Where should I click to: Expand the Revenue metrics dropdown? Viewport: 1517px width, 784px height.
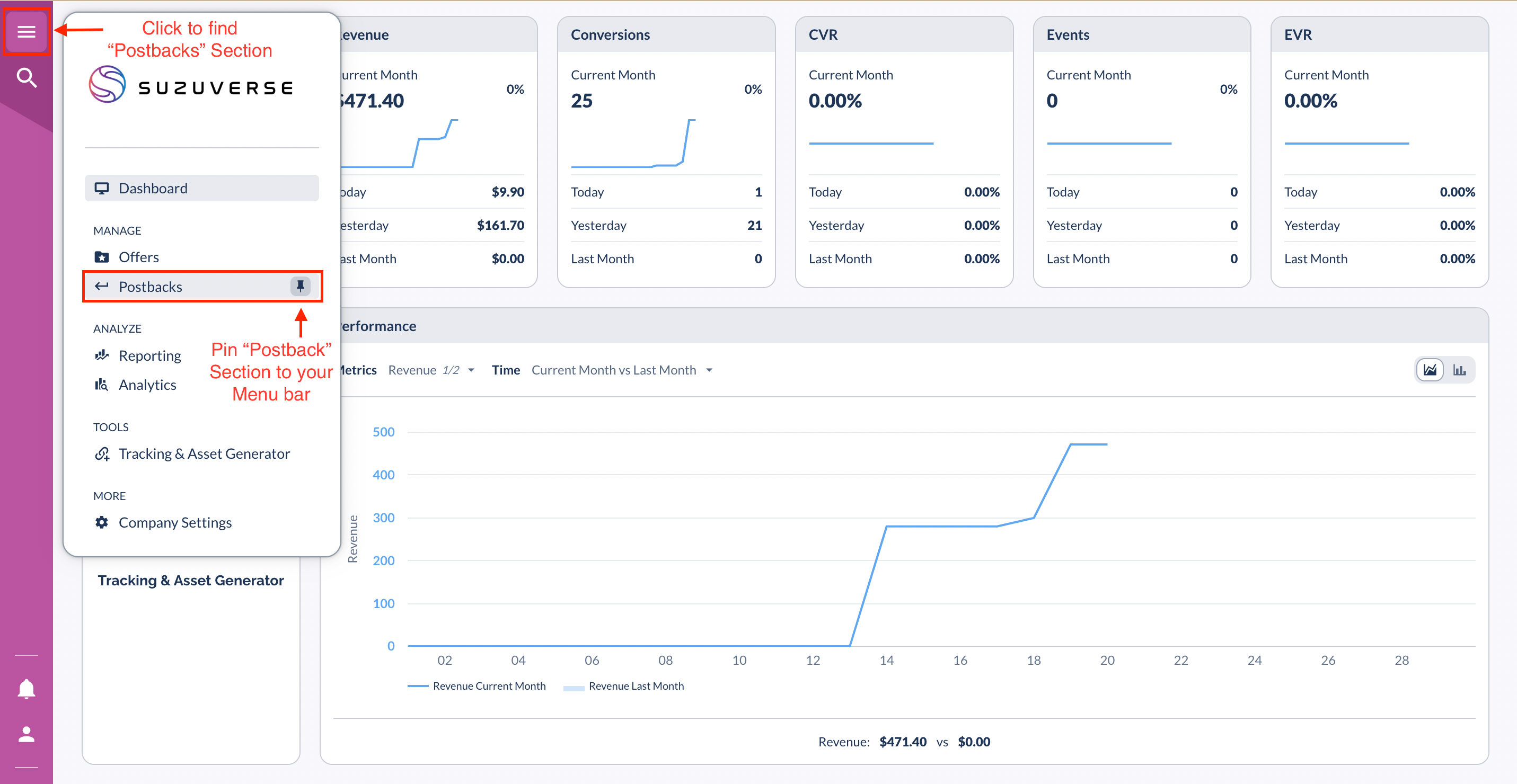431,370
